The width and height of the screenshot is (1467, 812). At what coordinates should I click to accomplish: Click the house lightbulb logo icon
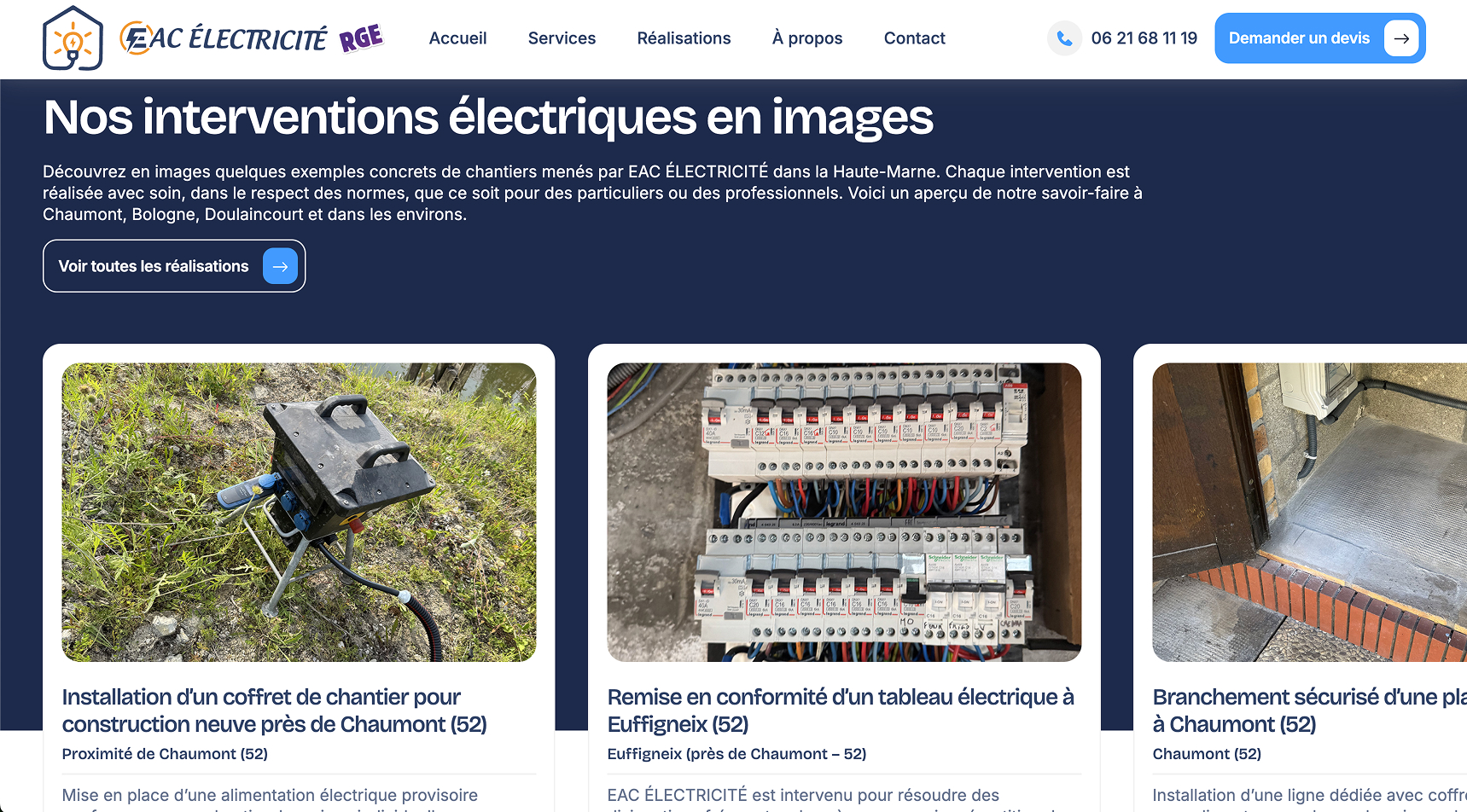(x=73, y=38)
